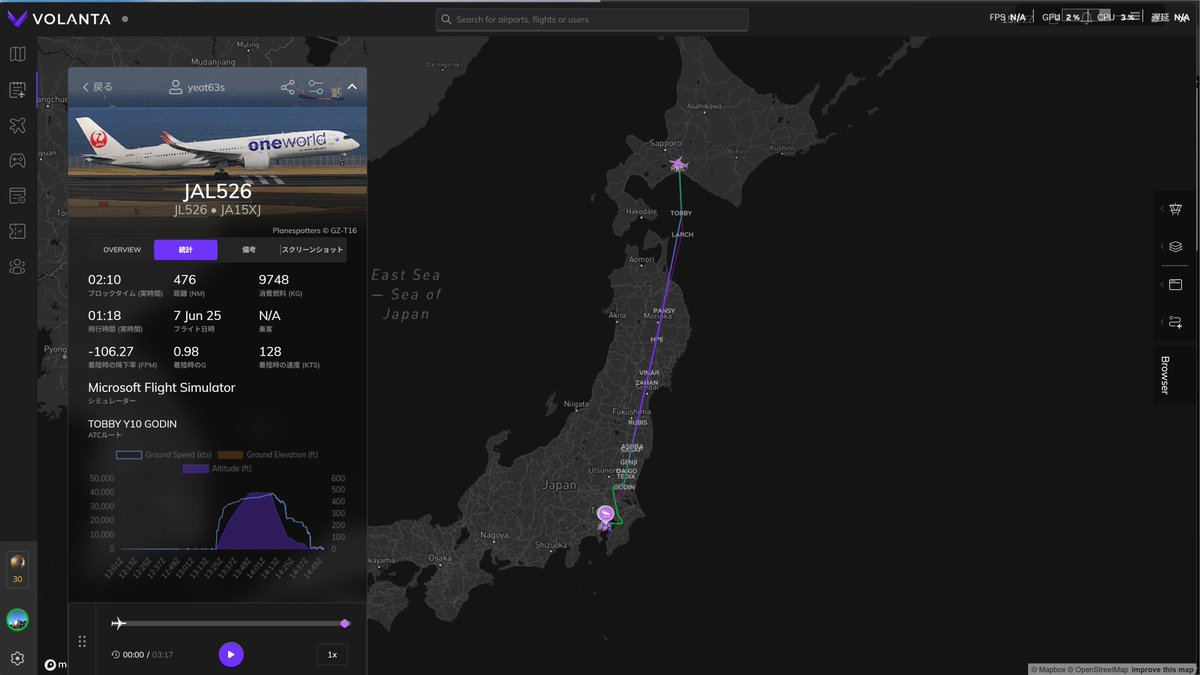The width and height of the screenshot is (1200, 675).
Task: Click the replay progress bar track
Action: pos(231,623)
